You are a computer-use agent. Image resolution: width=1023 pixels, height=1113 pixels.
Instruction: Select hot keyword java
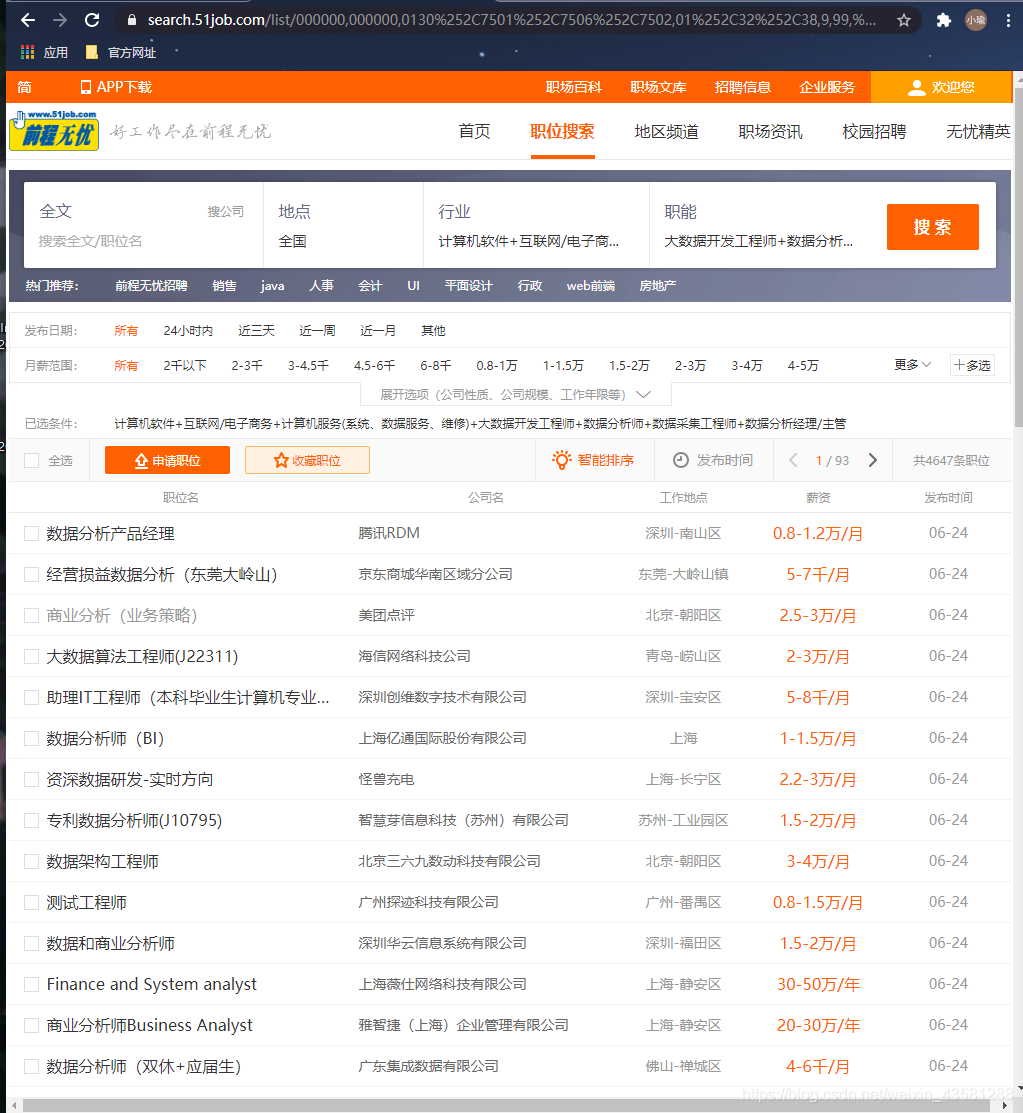(x=272, y=285)
